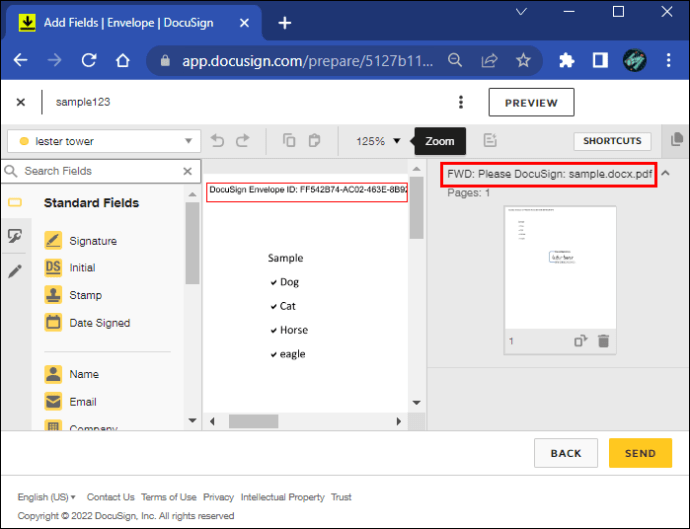Open the browser extensions puzzle icon
Viewport: 690px width, 529px height.
566,60
